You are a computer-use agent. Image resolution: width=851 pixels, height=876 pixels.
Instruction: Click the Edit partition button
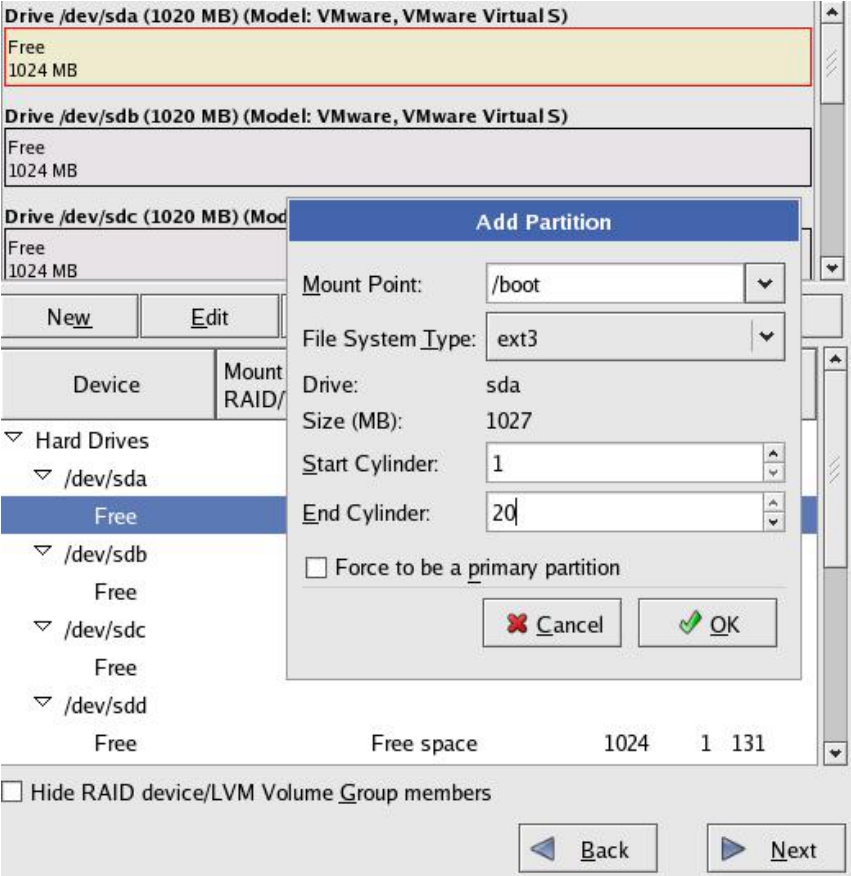click(x=210, y=317)
